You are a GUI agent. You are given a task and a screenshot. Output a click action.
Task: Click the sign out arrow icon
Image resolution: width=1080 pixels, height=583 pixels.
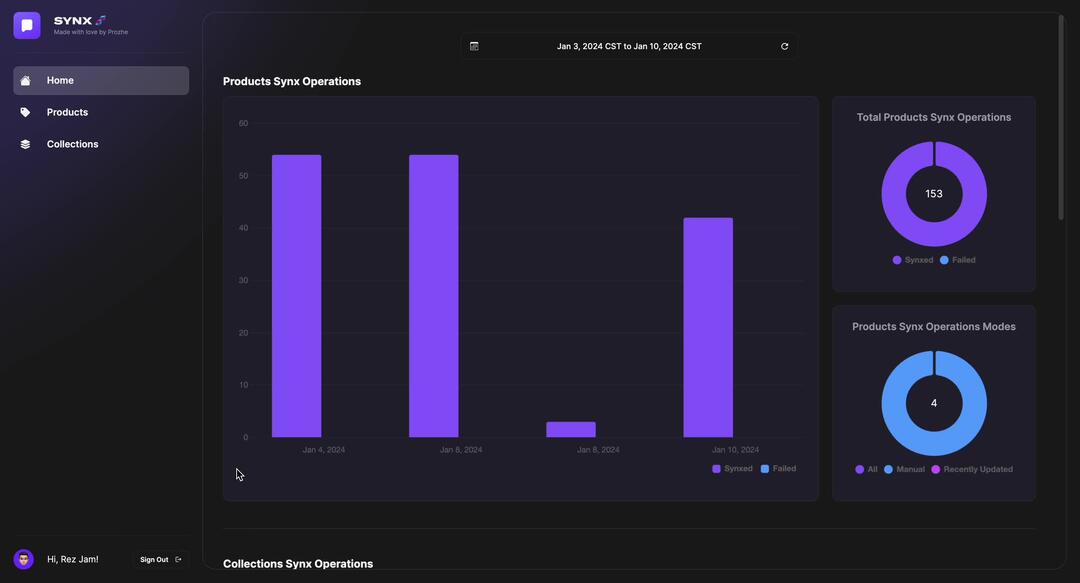tap(178, 560)
